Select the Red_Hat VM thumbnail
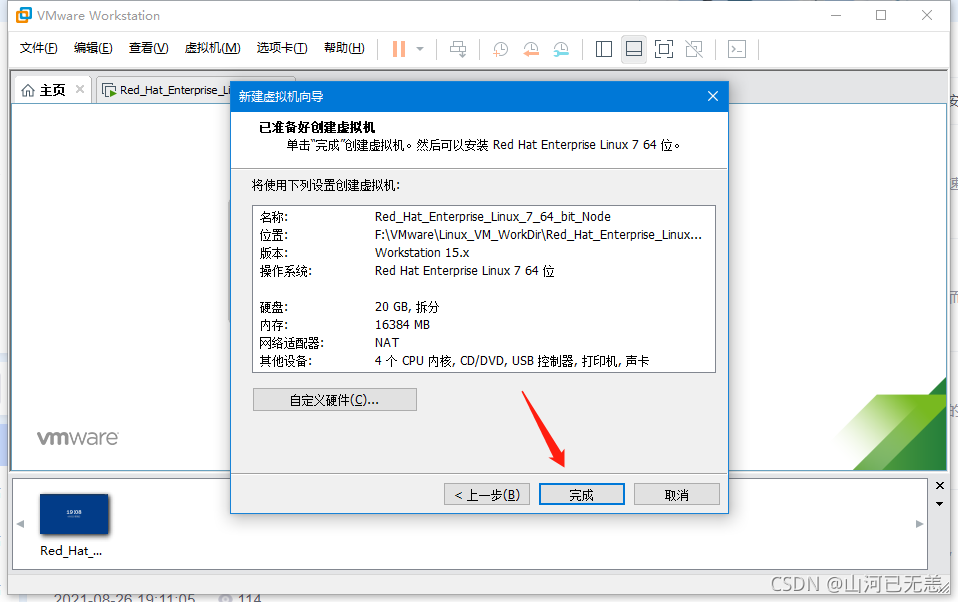The image size is (958, 602). coord(74,514)
